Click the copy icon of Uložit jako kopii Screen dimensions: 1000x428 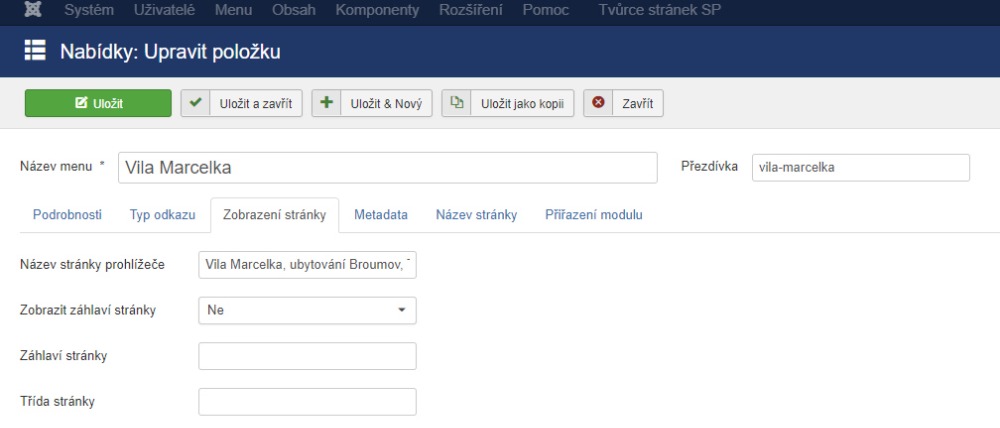pyautogui.click(x=457, y=103)
